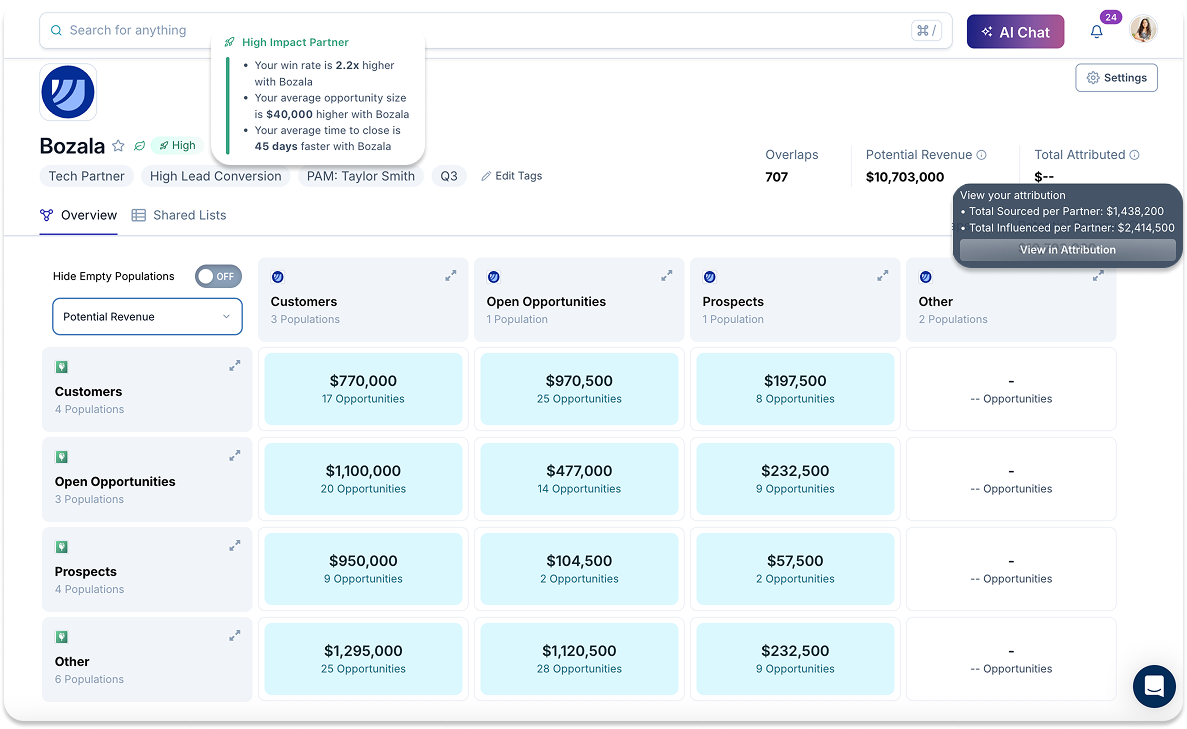Viewport: 1187px width, 729px height.
Task: Expand Prospects column header
Action: 882,276
